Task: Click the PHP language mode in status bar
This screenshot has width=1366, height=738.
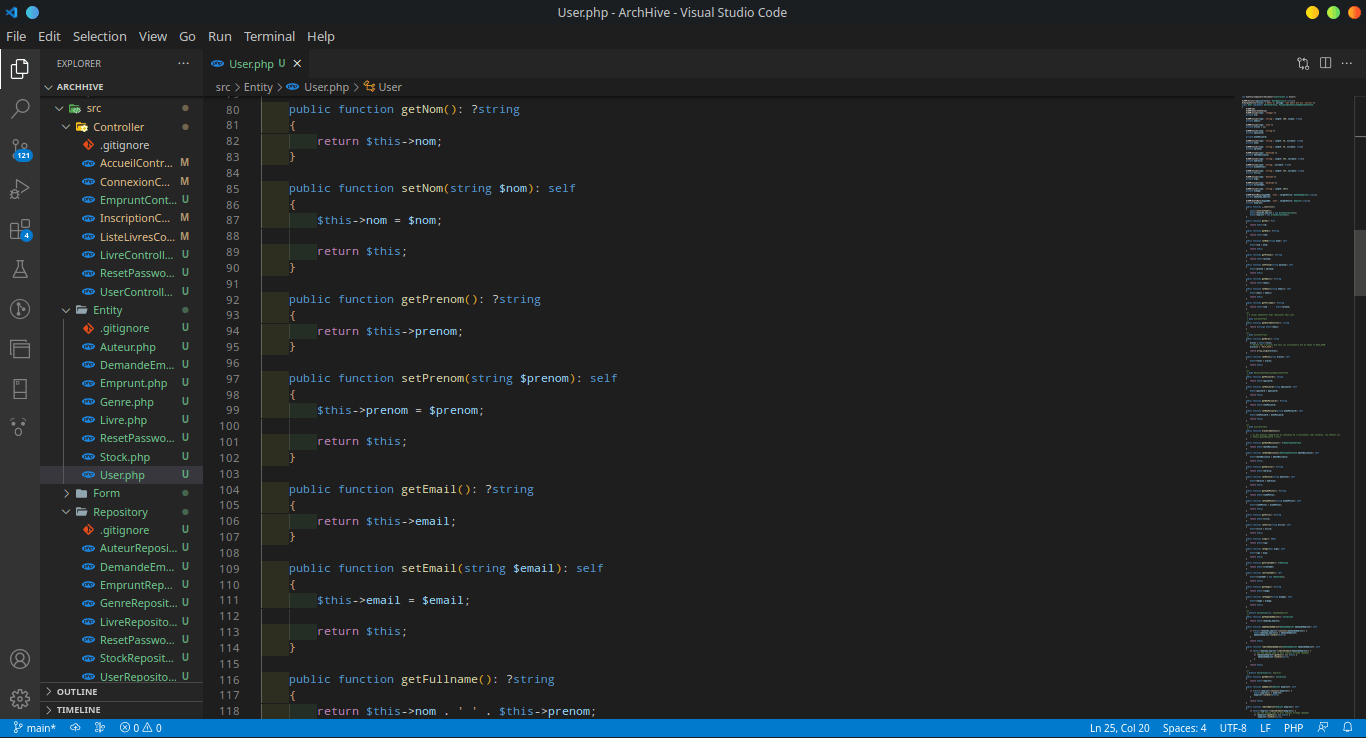Action: pos(1293,728)
